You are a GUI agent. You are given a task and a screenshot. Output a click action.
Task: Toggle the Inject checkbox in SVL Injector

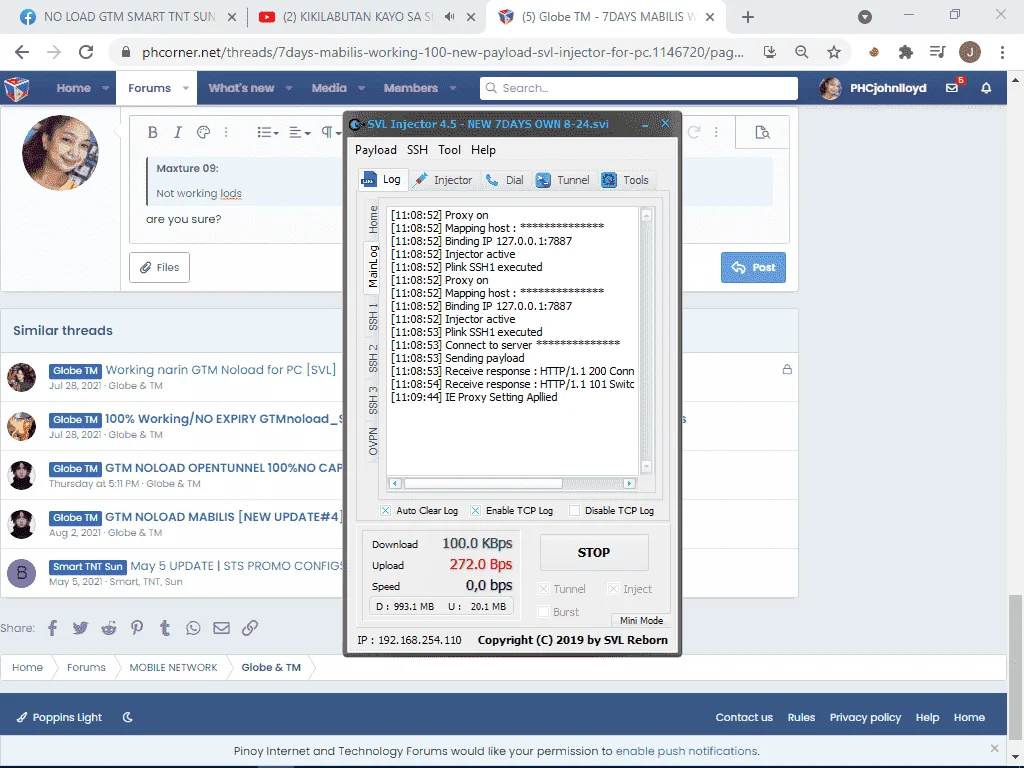pyautogui.click(x=613, y=589)
